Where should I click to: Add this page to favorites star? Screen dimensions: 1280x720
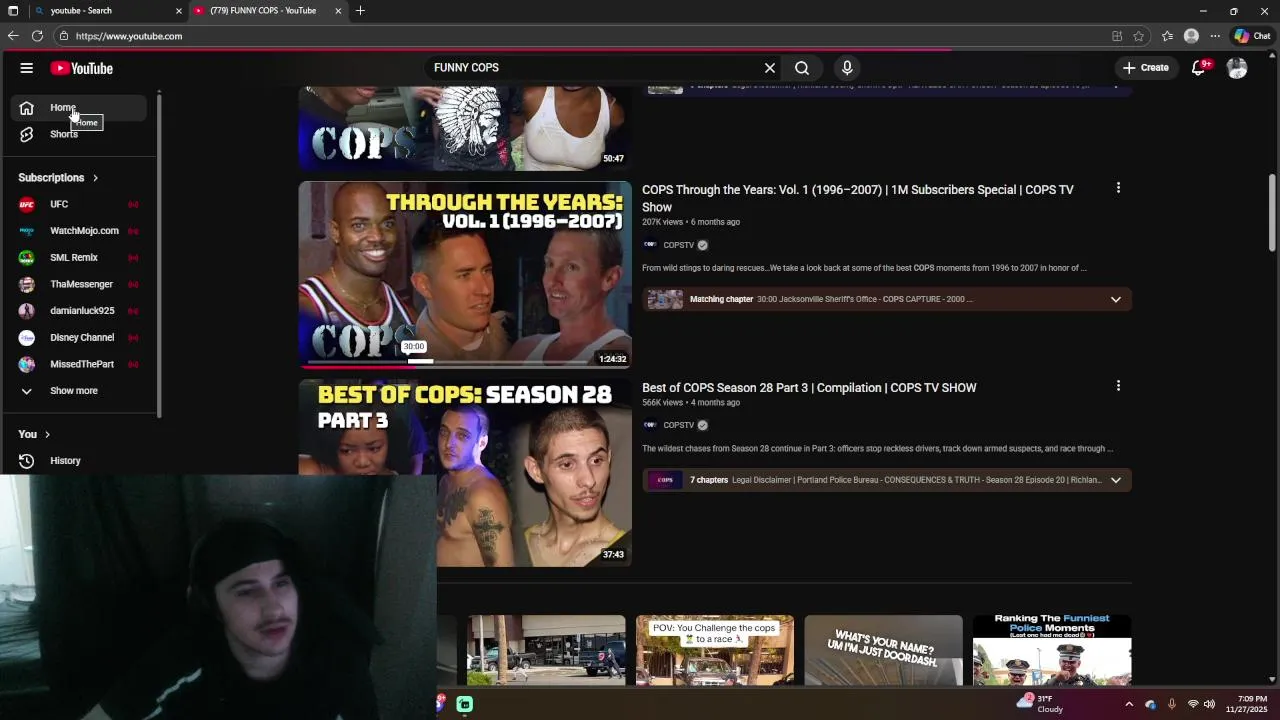(1139, 36)
